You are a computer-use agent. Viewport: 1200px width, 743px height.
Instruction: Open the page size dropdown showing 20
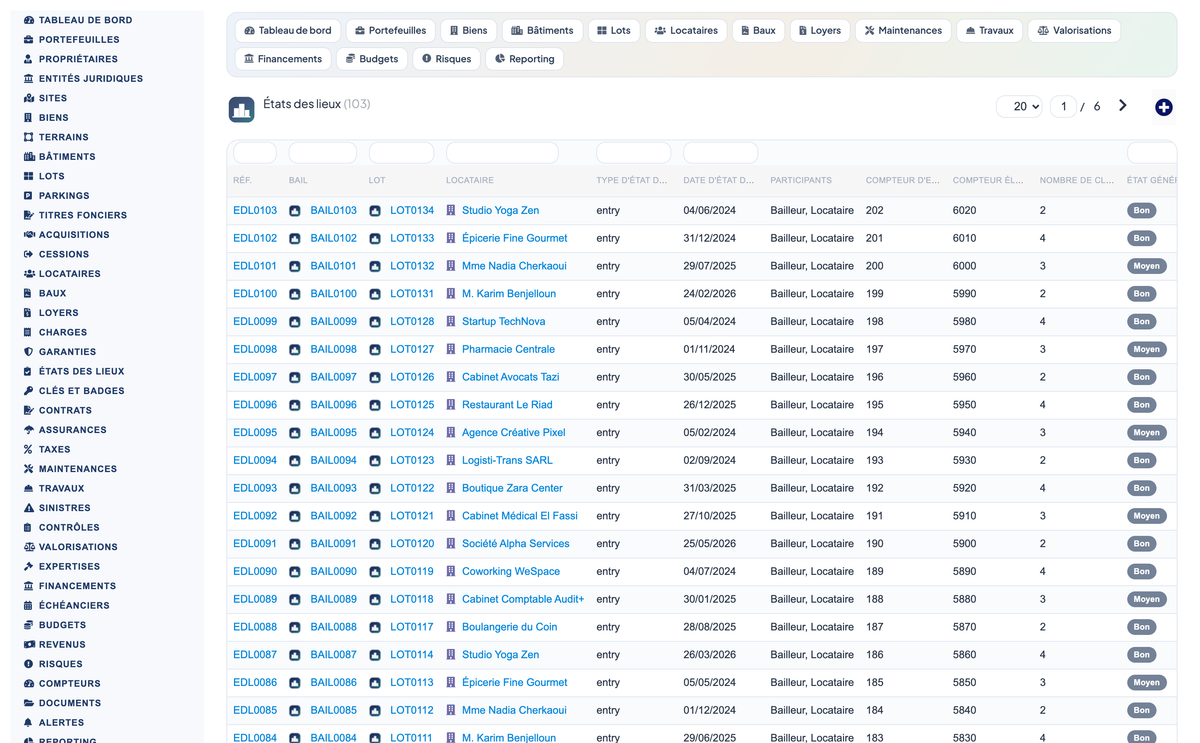coord(1019,106)
